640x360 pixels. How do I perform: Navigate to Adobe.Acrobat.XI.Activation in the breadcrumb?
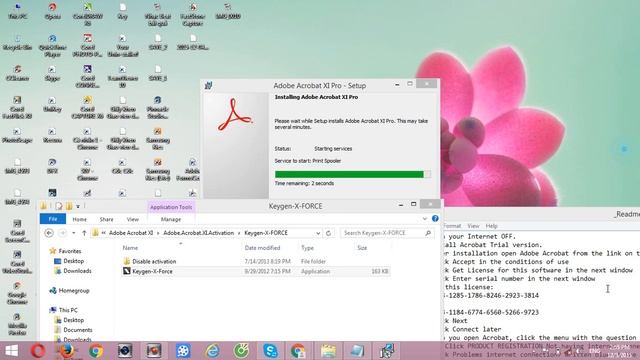point(199,233)
